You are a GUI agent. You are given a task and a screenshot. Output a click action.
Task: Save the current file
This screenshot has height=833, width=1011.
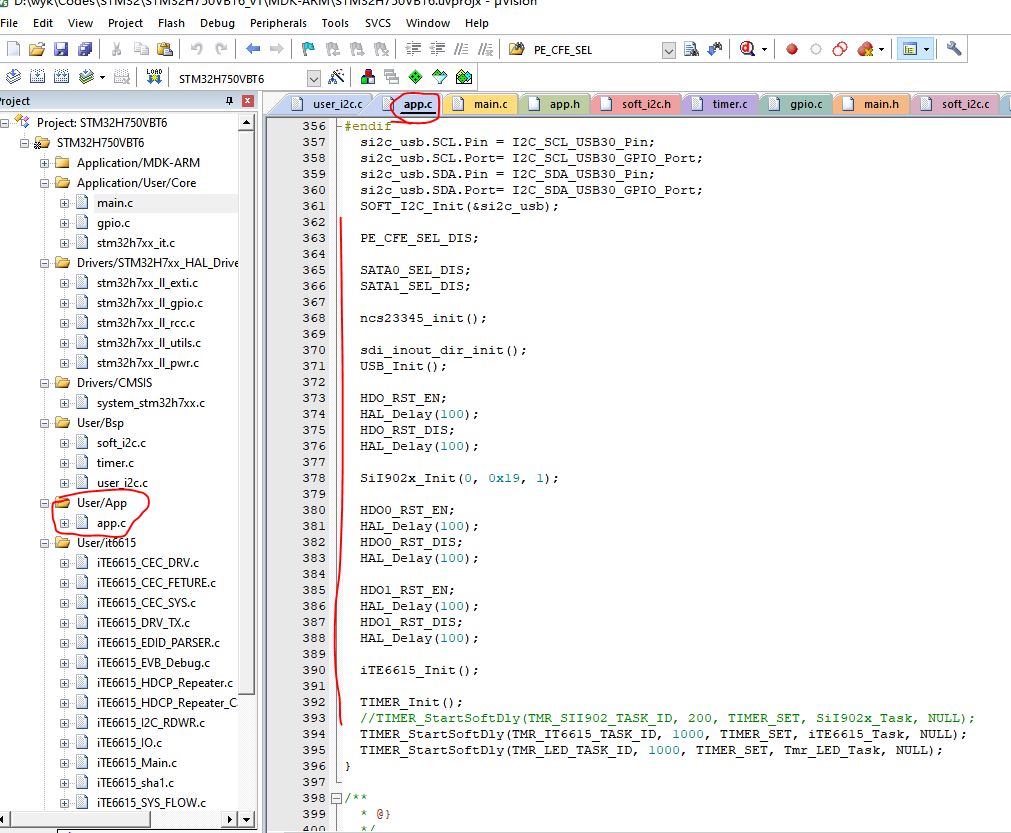(x=61, y=49)
